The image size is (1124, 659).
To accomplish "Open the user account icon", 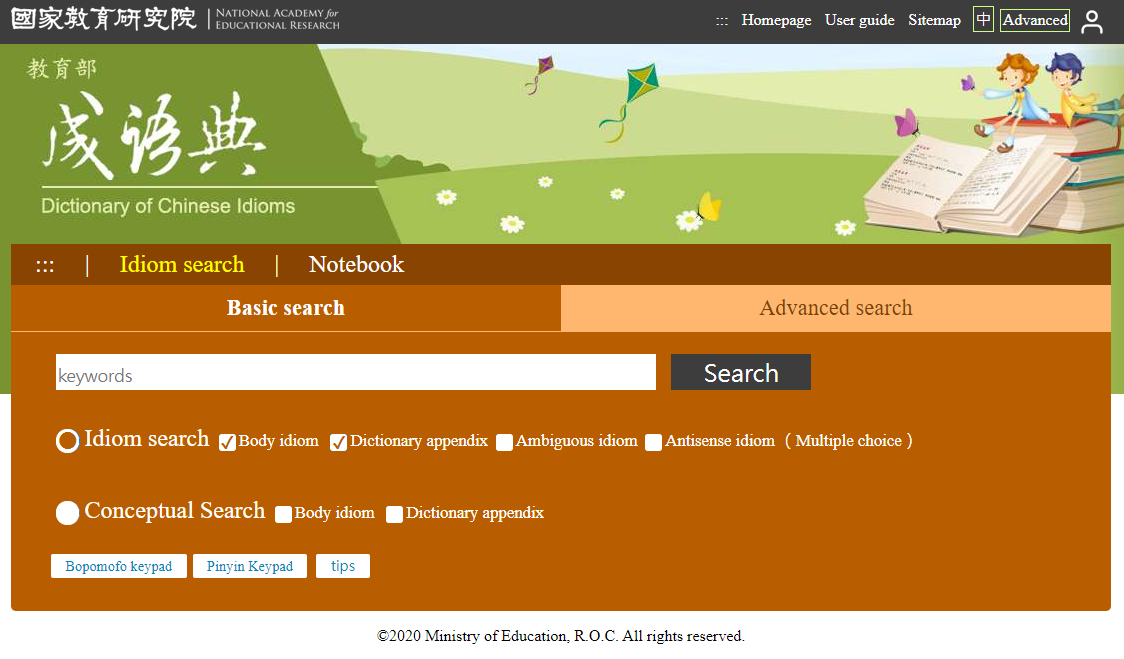I will click(1092, 21).
